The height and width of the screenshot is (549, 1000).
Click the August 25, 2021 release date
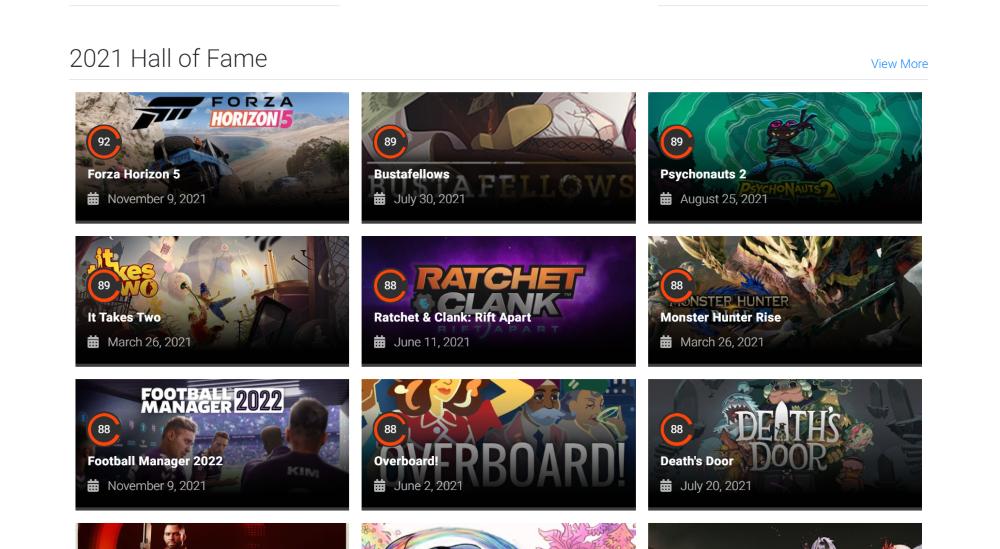pos(724,199)
